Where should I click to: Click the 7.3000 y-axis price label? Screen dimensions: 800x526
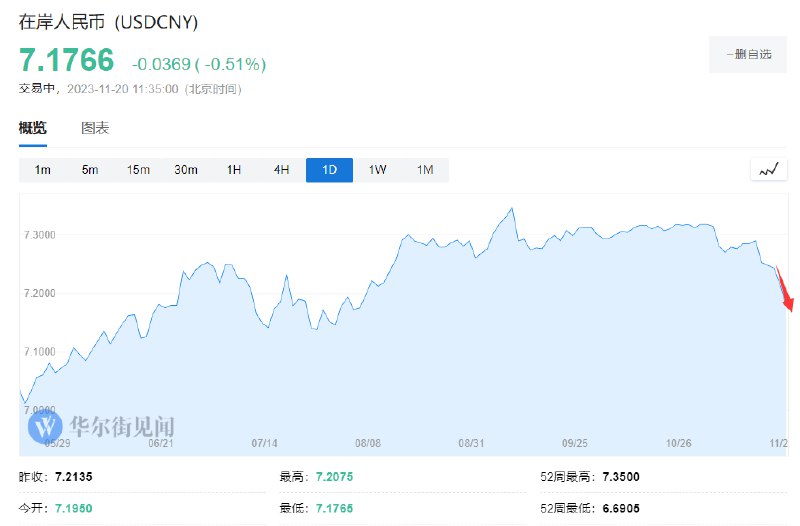click(x=39, y=234)
